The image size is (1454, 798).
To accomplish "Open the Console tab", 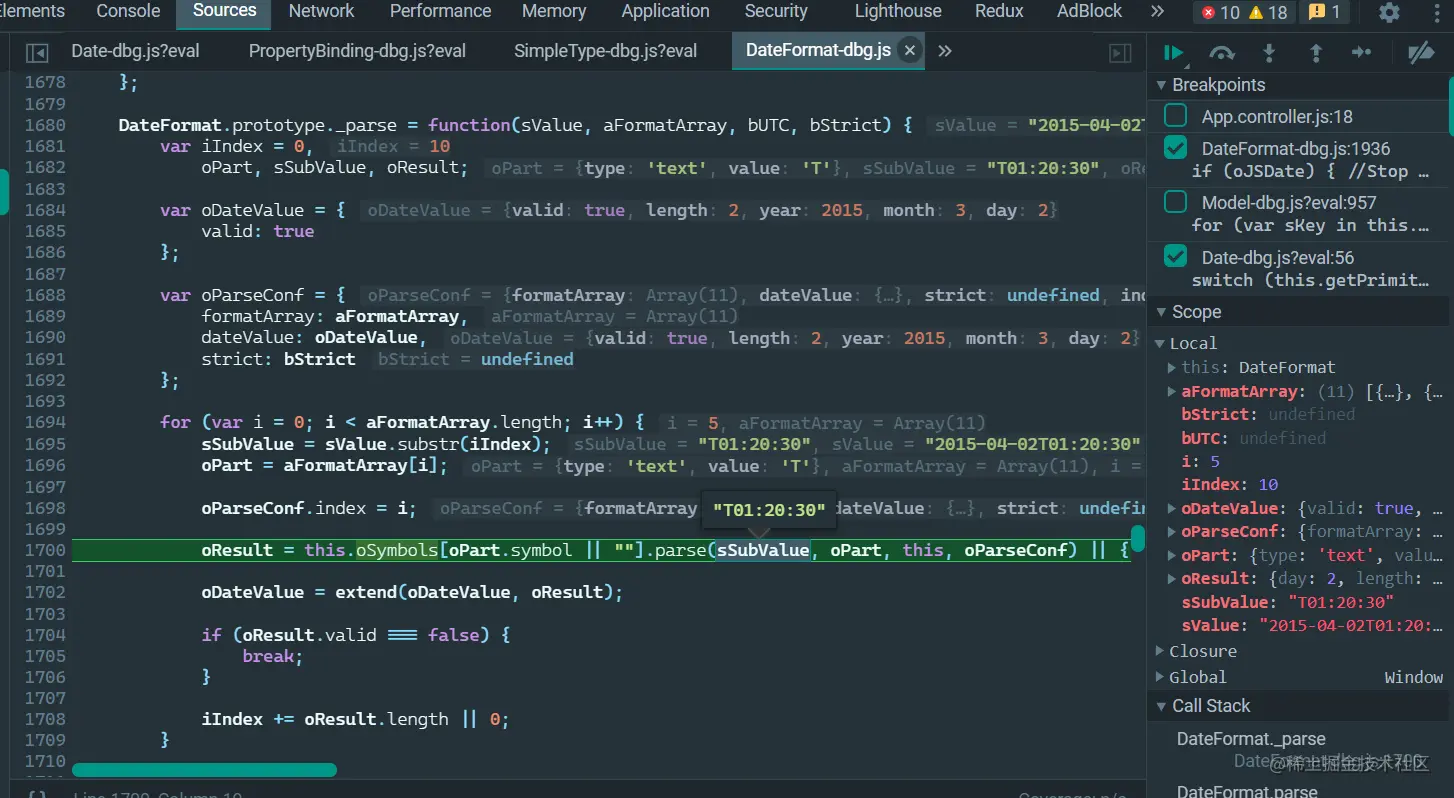I will [x=128, y=11].
